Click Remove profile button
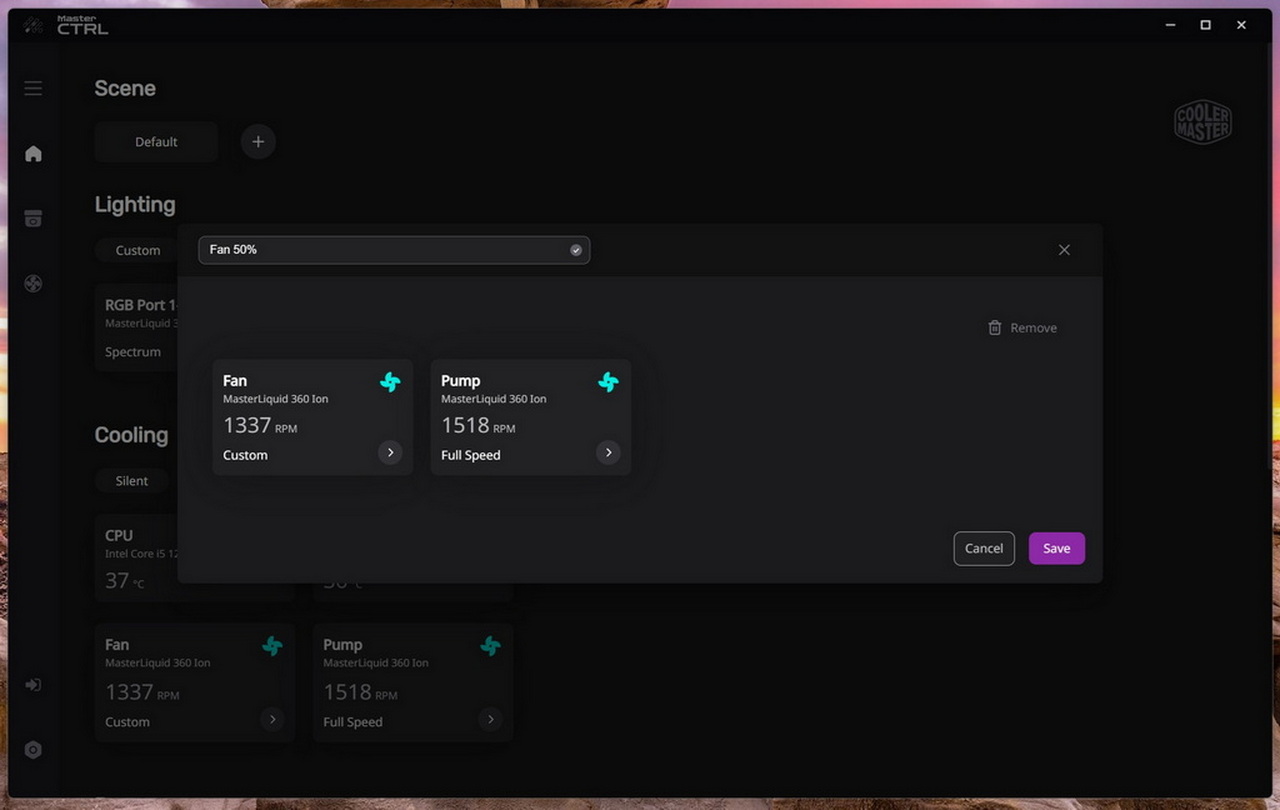The image size is (1280, 810). [1022, 328]
